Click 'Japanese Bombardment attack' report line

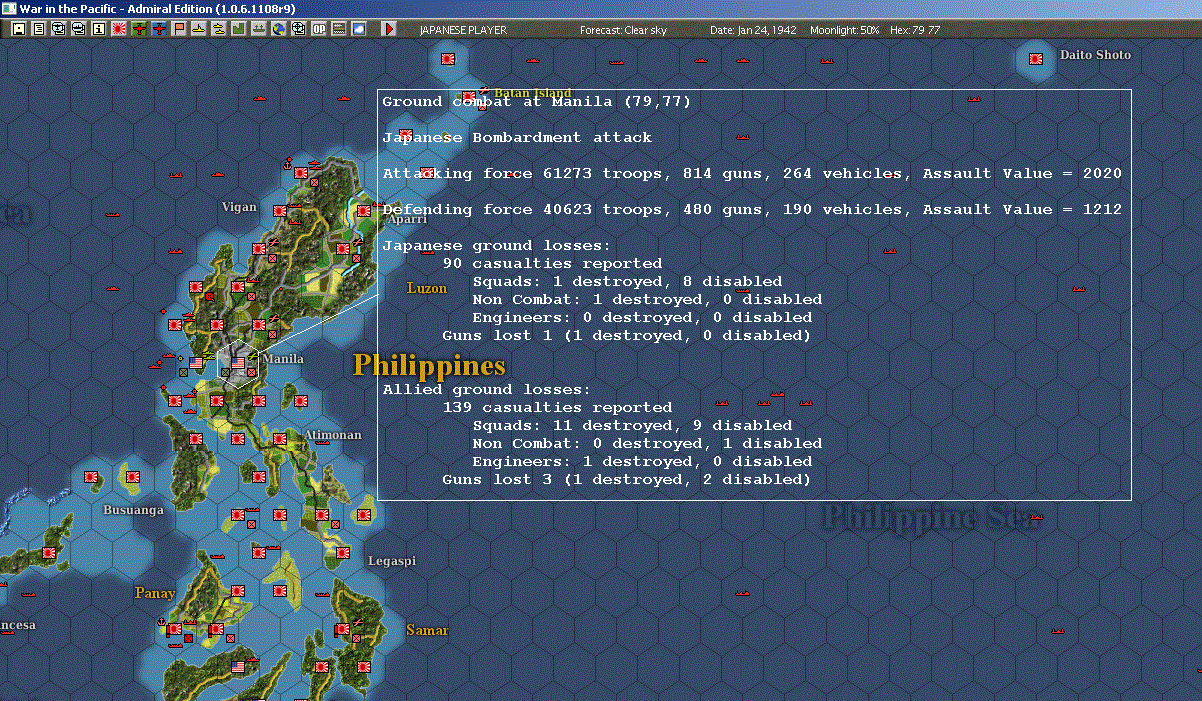coord(517,137)
